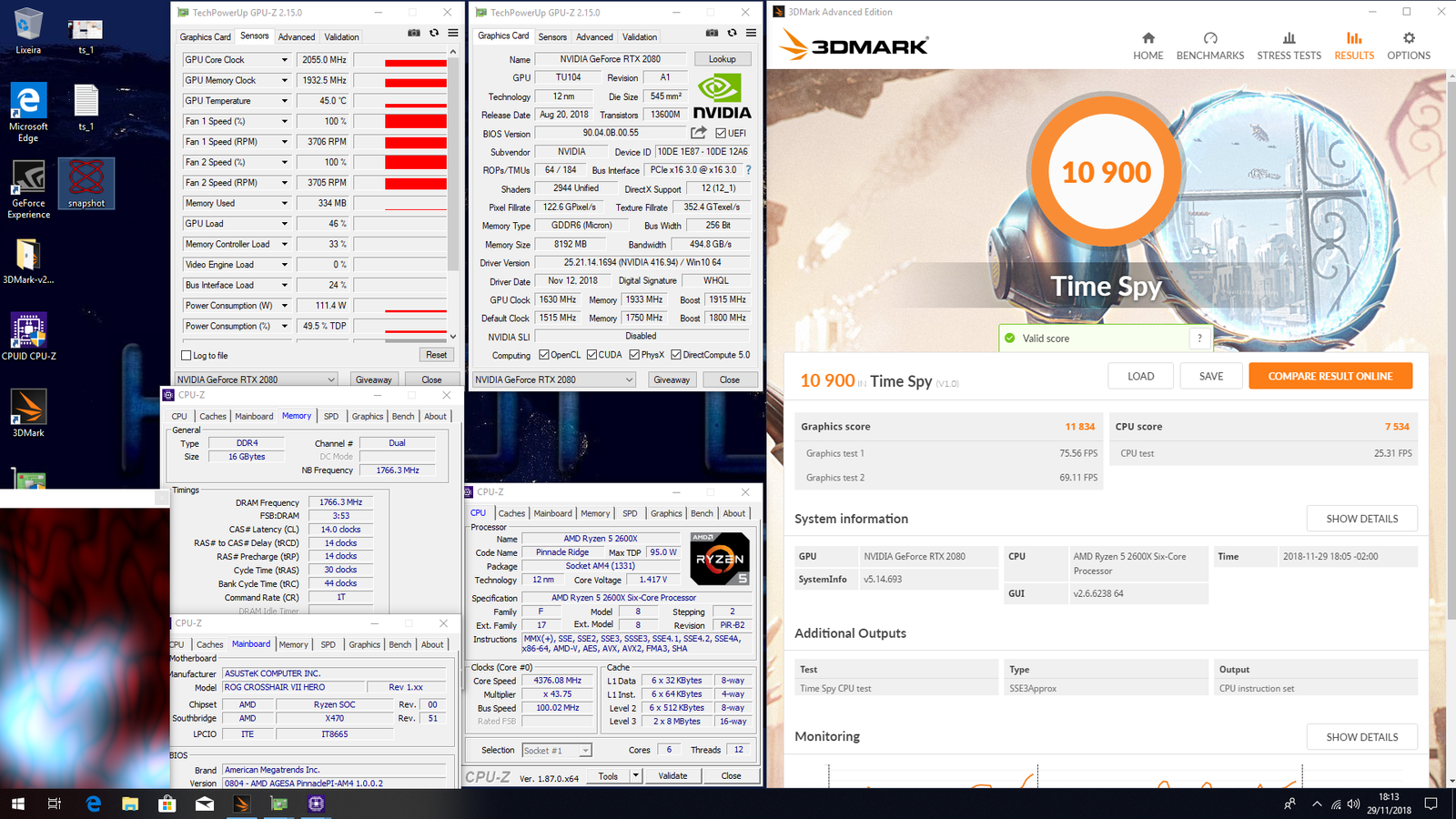Open CPU-Z Tools dropdown arrow

point(636,776)
